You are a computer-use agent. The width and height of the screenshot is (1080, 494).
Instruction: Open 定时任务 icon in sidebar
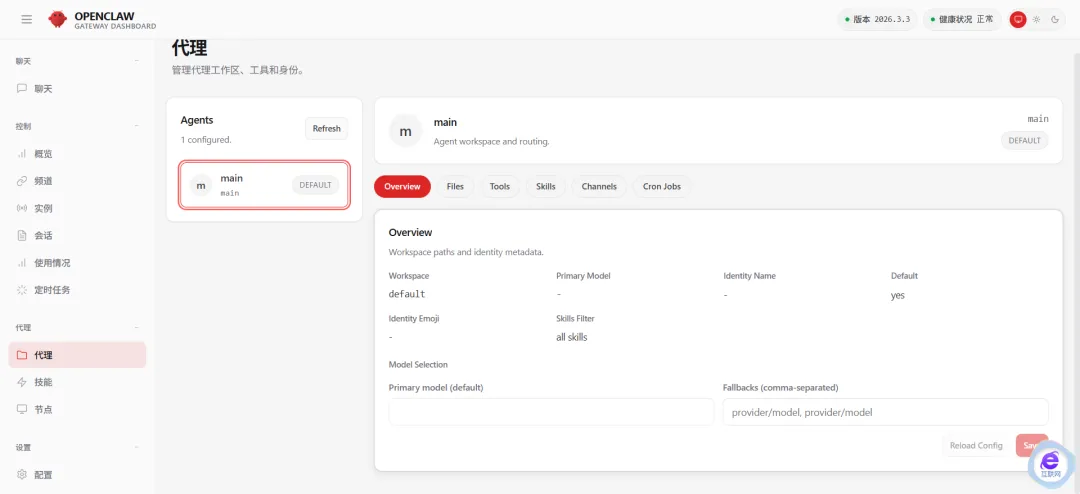pyautogui.click(x=22, y=290)
